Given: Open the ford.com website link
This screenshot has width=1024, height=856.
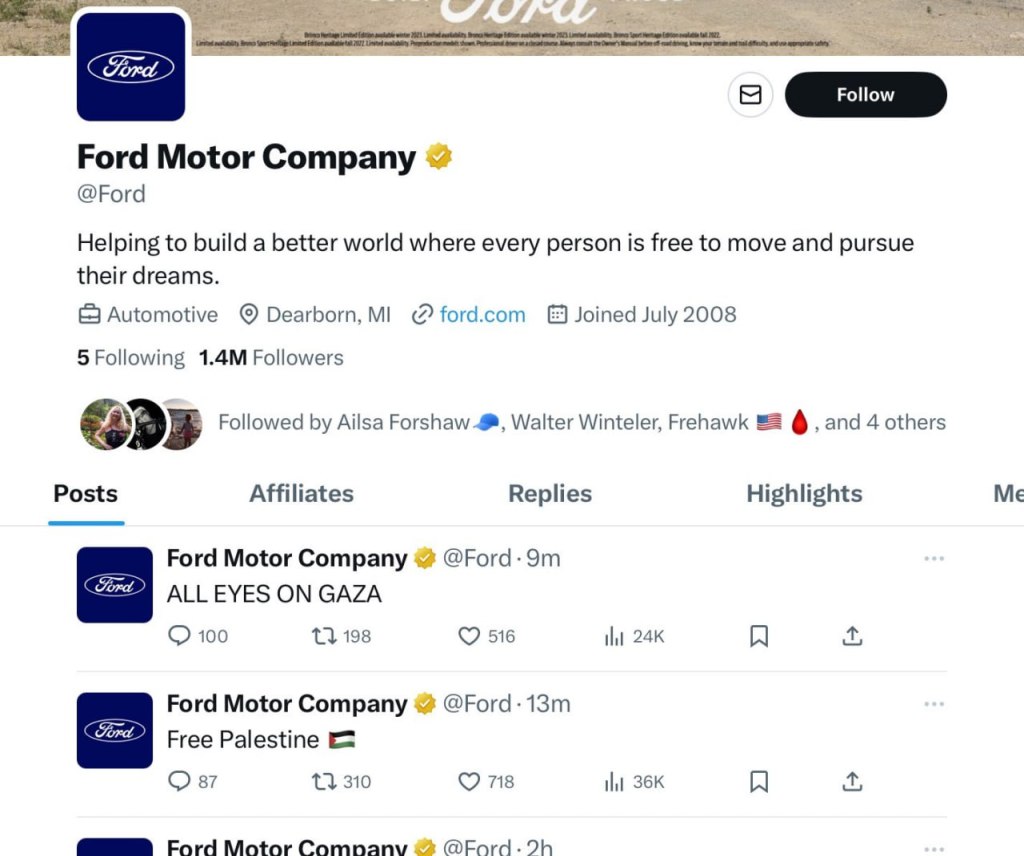Looking at the screenshot, I should tap(482, 315).
